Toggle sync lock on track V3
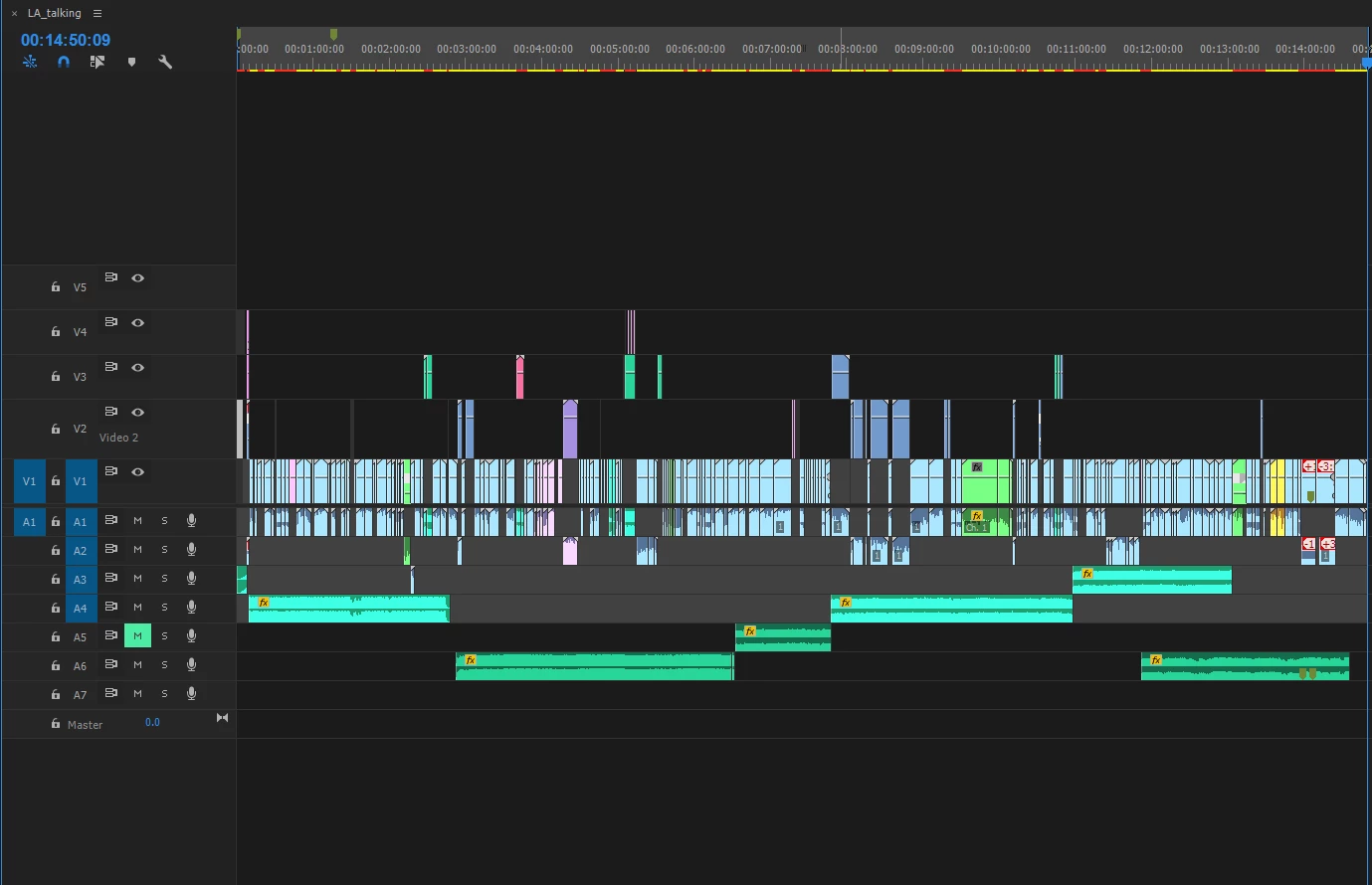1372x885 pixels. [x=111, y=367]
